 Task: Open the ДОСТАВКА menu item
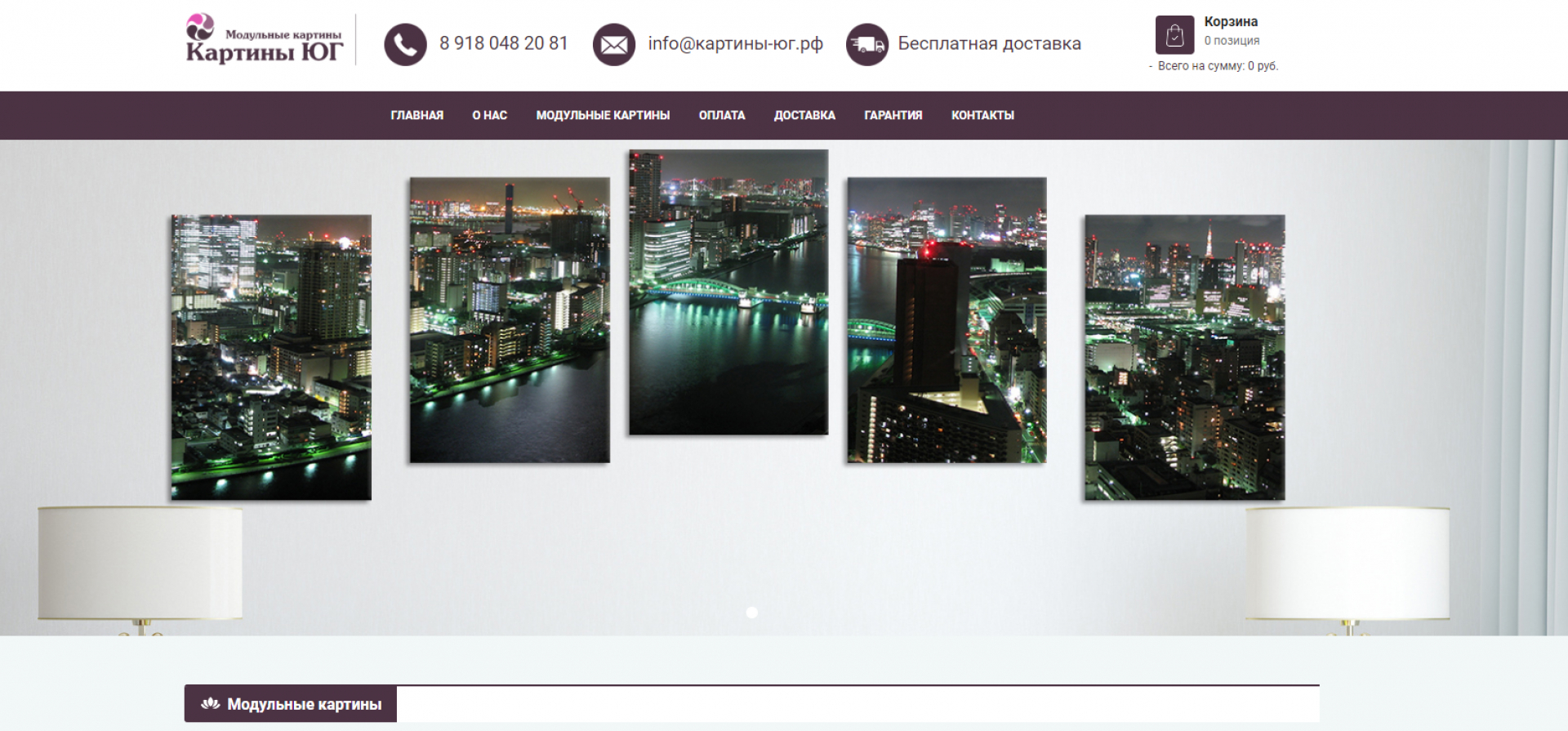point(804,115)
